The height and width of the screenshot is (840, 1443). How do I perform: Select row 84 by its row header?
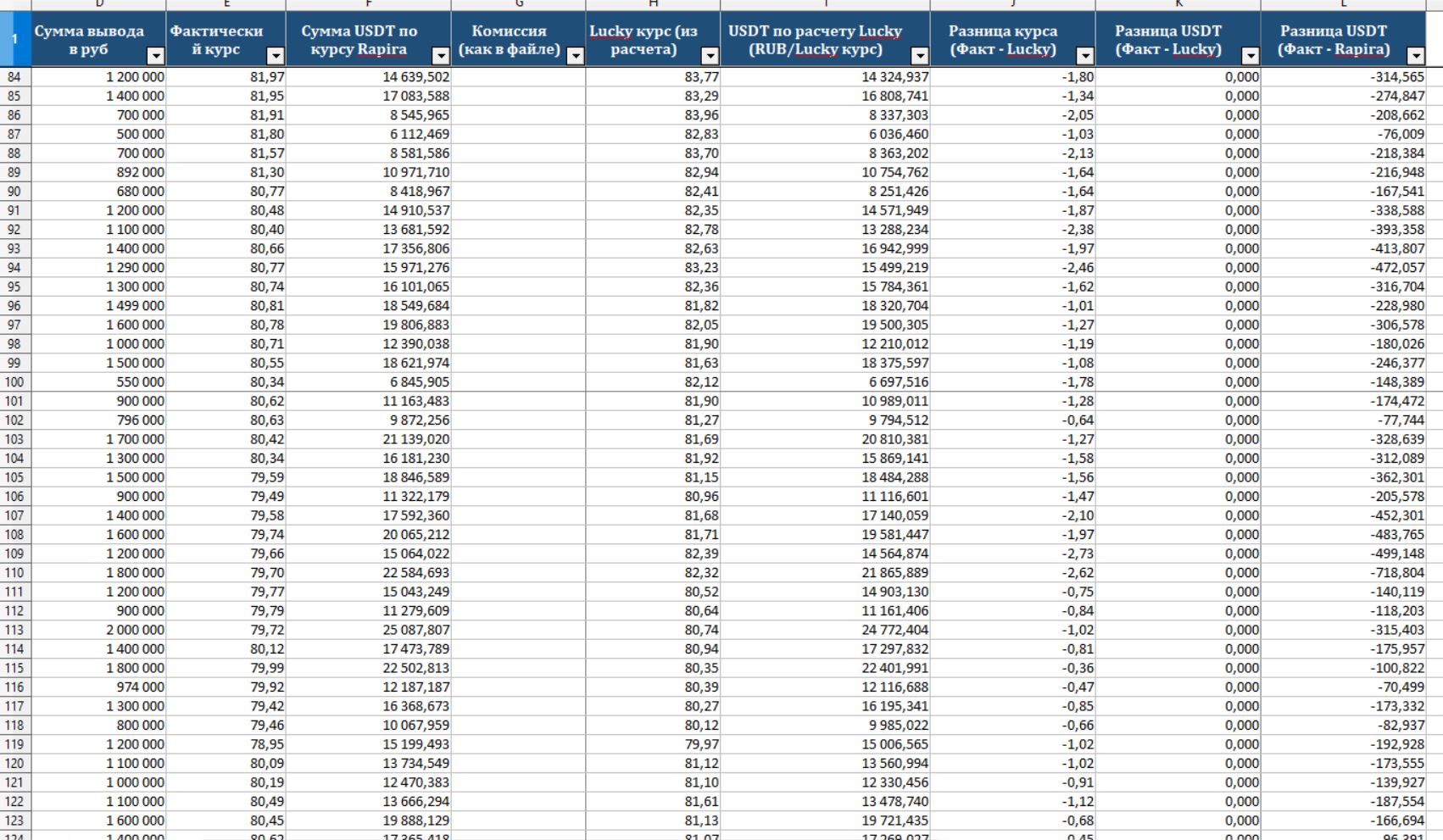coord(14,77)
